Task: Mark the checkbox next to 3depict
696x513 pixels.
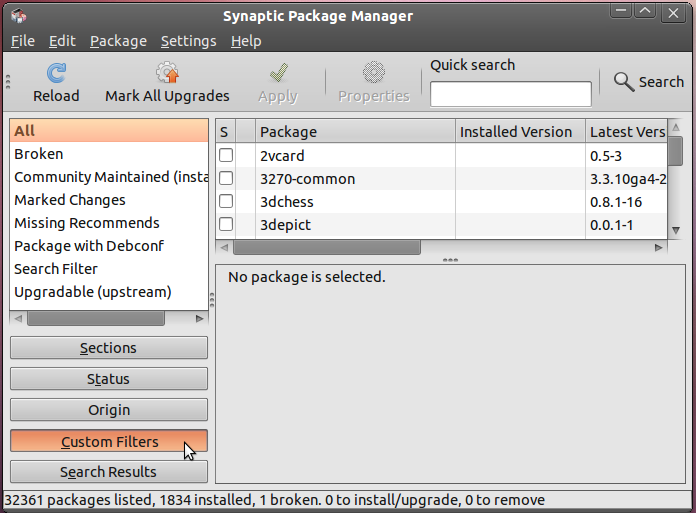Action: pyautogui.click(x=226, y=225)
